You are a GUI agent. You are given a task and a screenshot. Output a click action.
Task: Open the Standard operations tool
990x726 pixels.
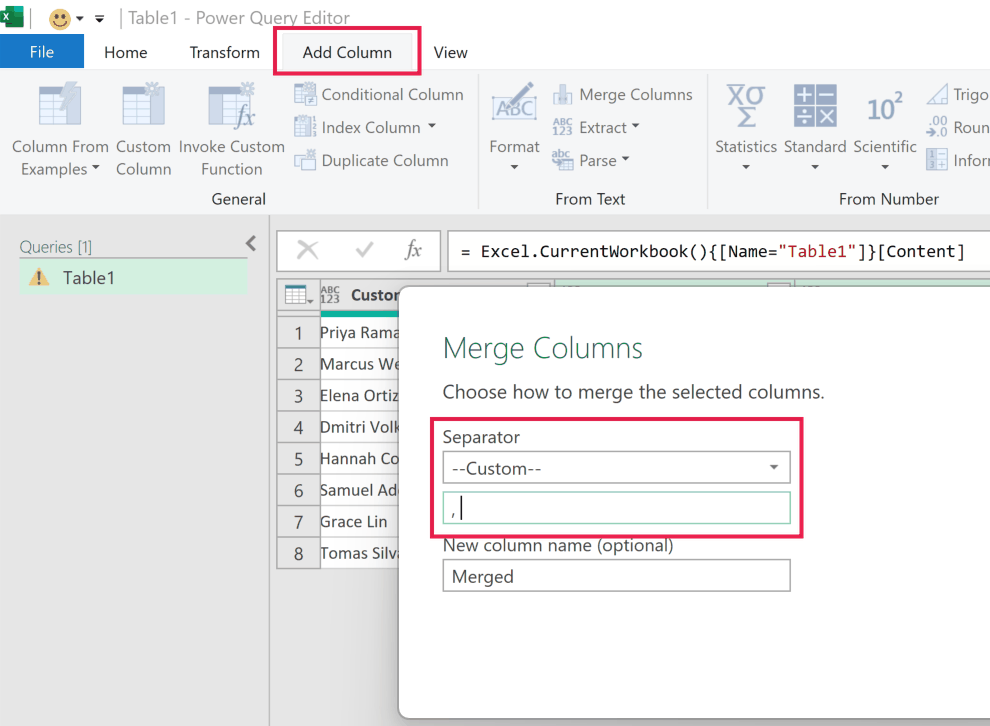pos(815,126)
